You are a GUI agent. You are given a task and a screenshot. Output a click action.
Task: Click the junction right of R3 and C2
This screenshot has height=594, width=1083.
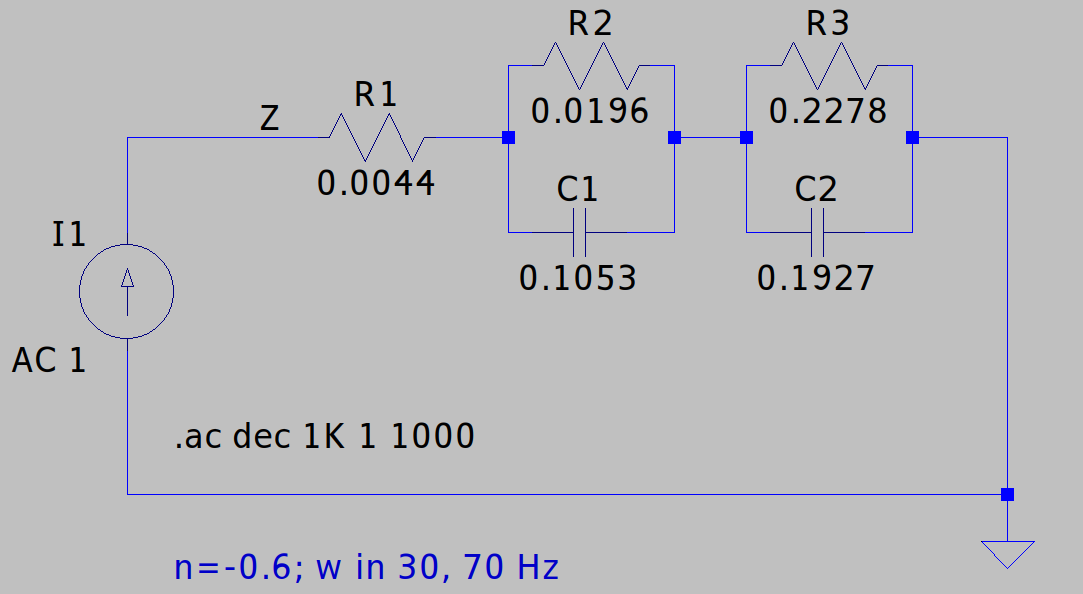point(912,138)
